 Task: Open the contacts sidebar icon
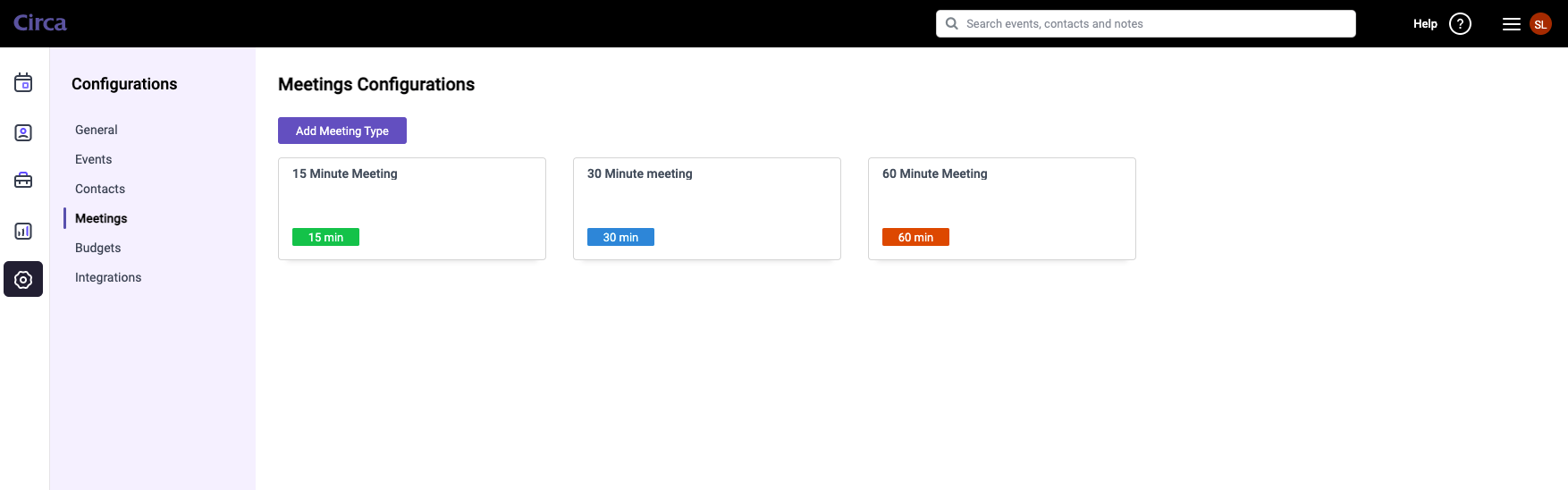tap(23, 132)
